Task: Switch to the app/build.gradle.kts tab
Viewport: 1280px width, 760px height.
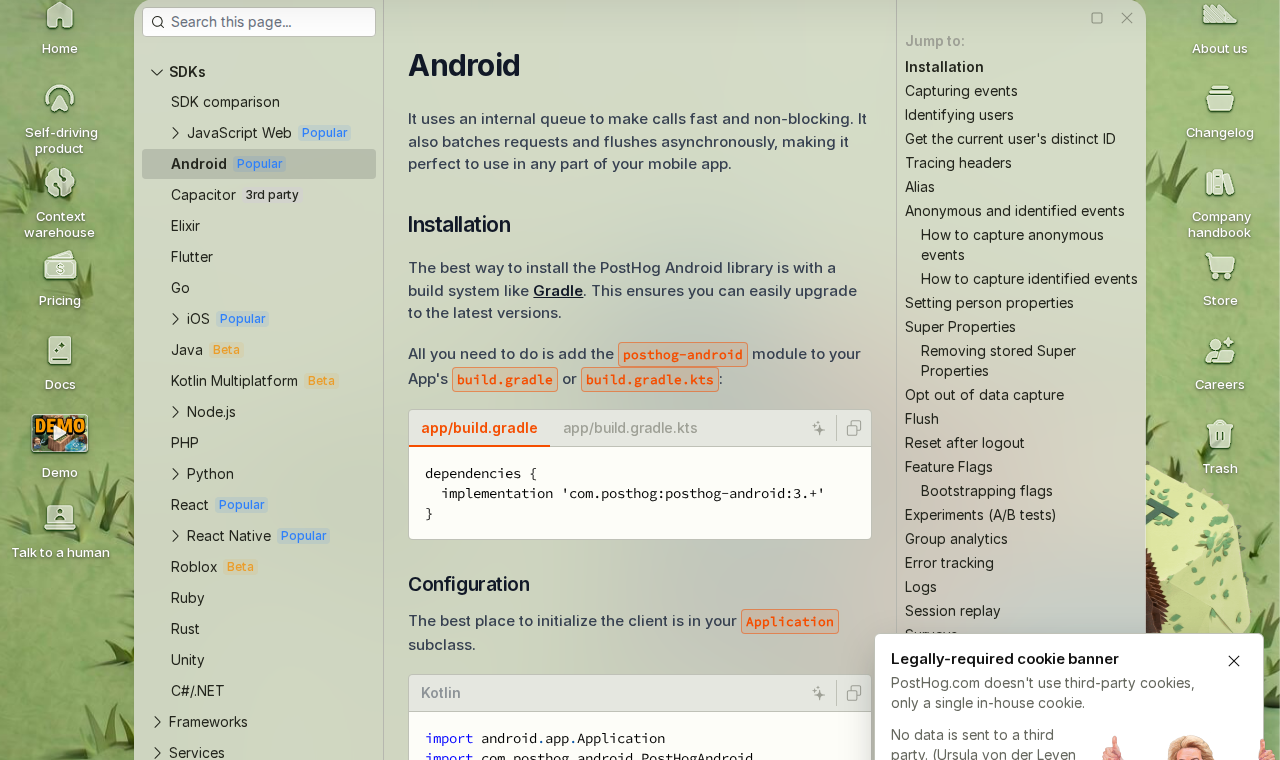Action: [630, 428]
